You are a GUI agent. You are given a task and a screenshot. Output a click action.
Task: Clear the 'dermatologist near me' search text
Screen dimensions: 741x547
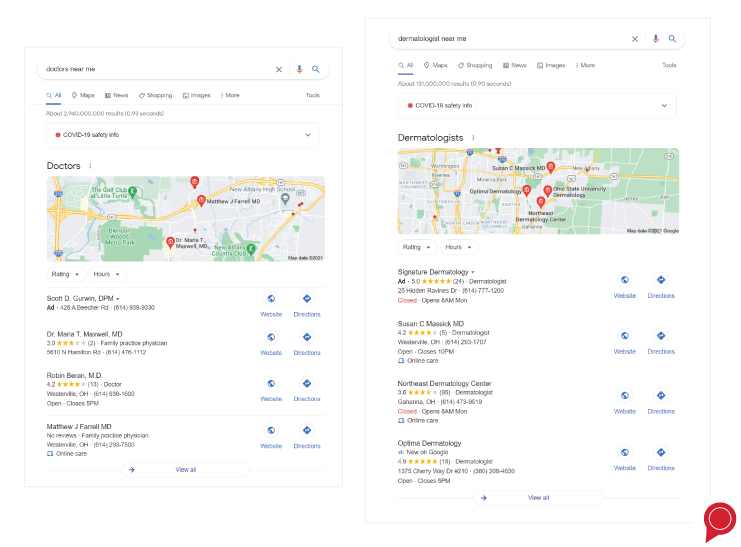click(635, 39)
